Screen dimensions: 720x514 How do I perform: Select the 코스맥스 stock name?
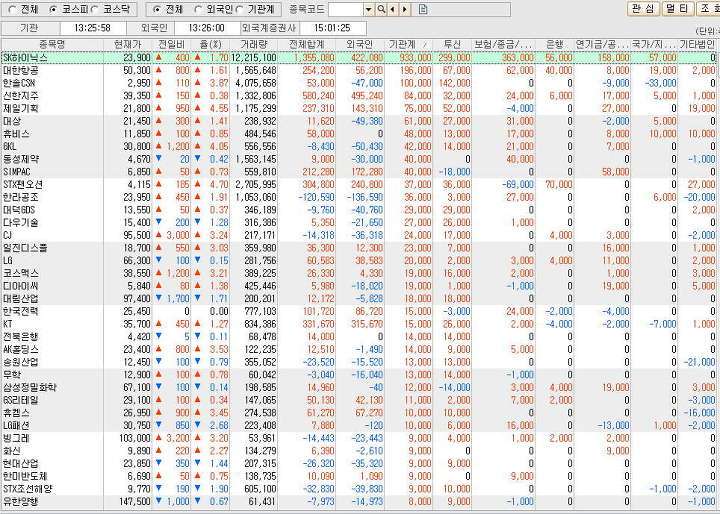click(x=21, y=273)
